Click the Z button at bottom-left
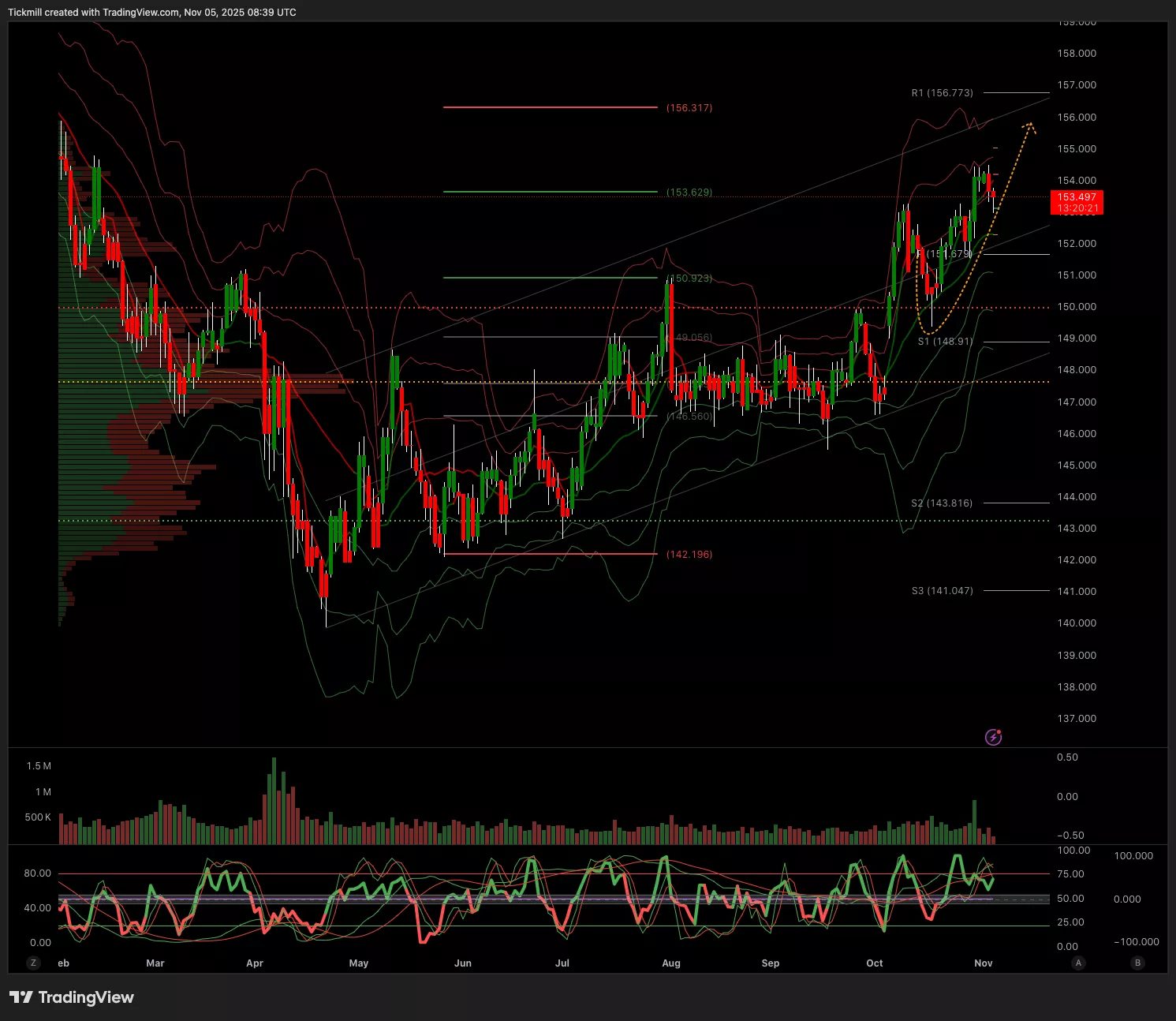 tap(33, 963)
